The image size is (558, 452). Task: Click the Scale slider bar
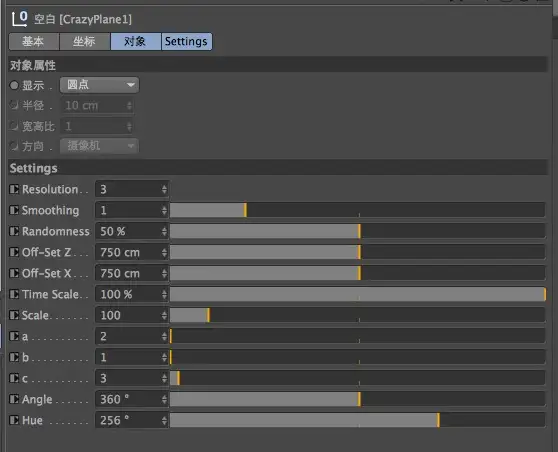point(358,315)
